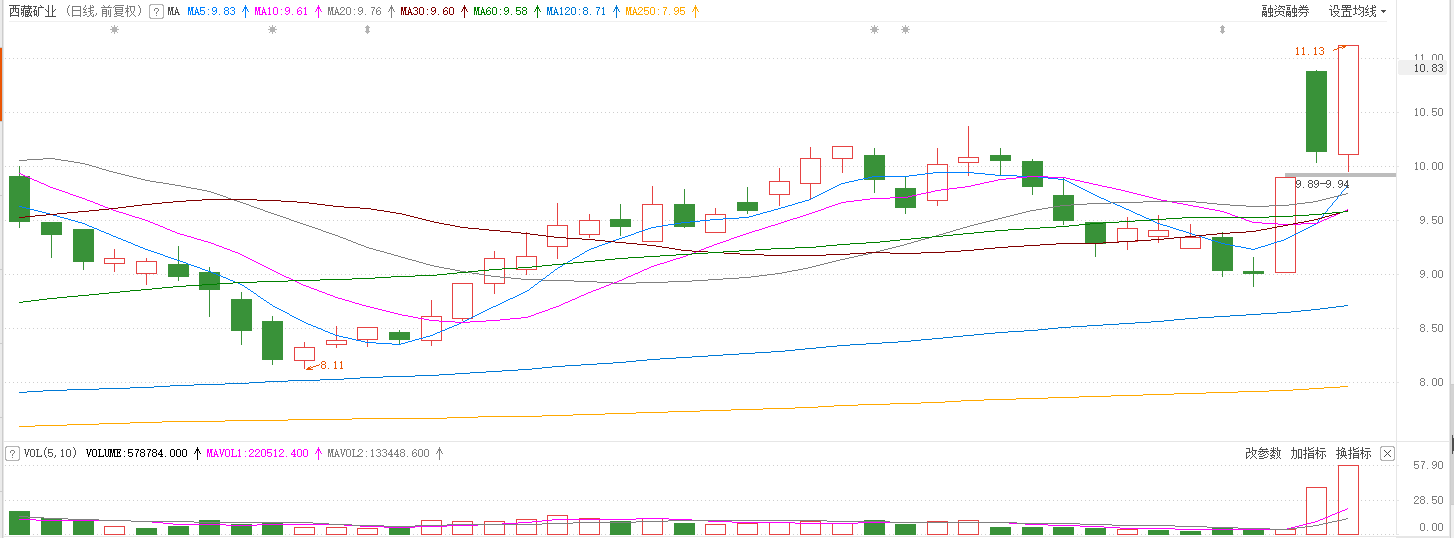
Task: Click the orange up arrow after MA250:7.95
Action: click(x=695, y=11)
